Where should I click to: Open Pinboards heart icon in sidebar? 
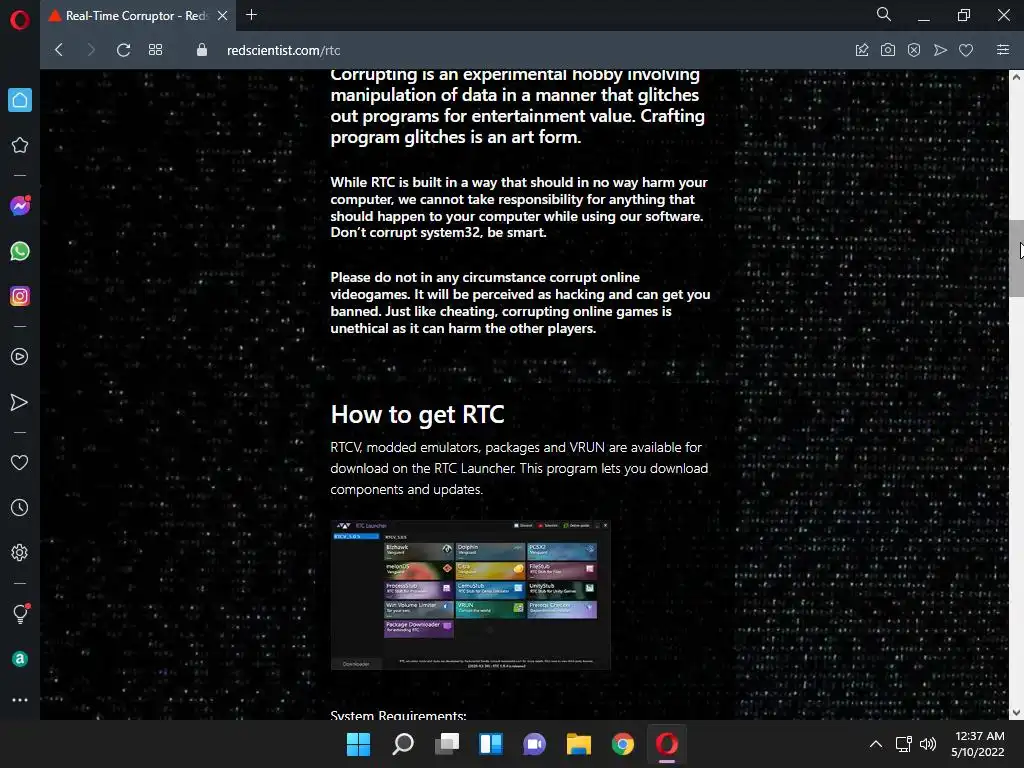20,462
